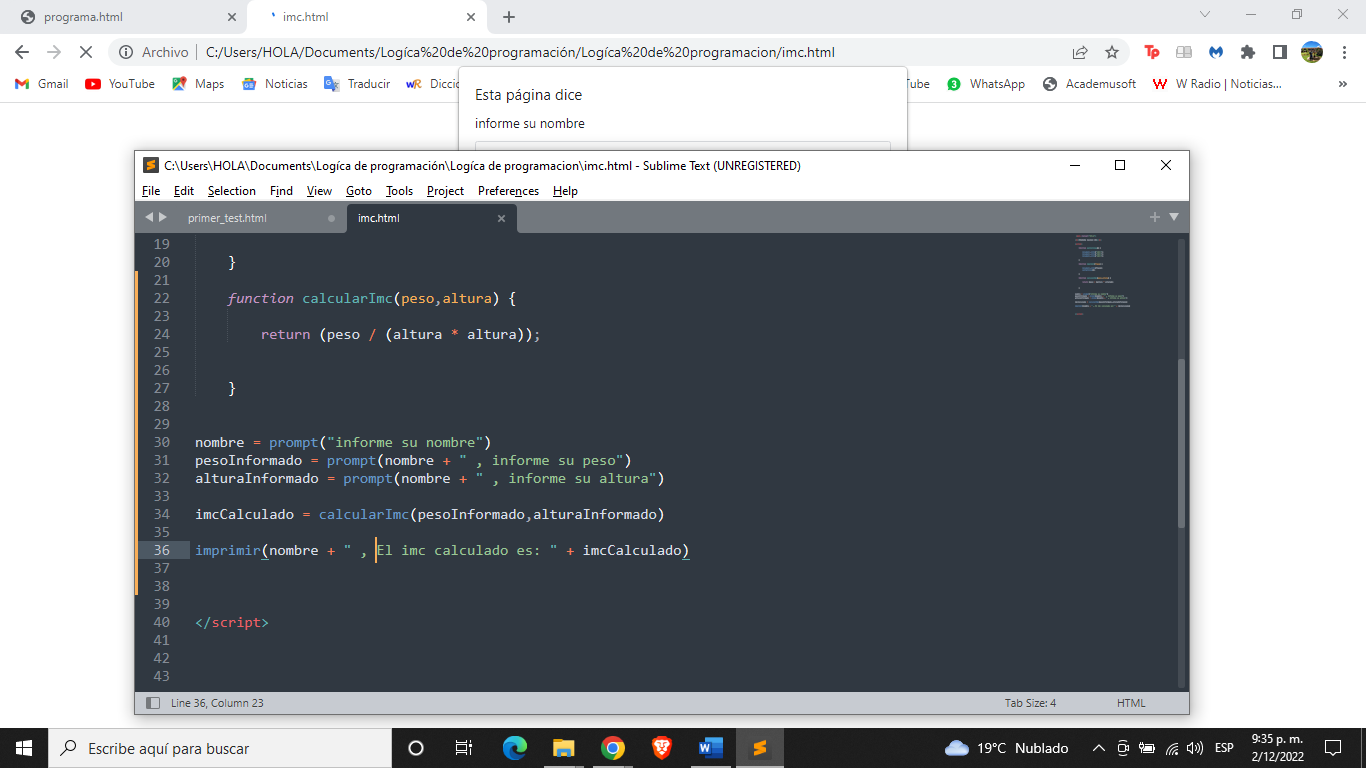Open the Sublime Text File menu
The image size is (1366, 768).
click(x=151, y=191)
